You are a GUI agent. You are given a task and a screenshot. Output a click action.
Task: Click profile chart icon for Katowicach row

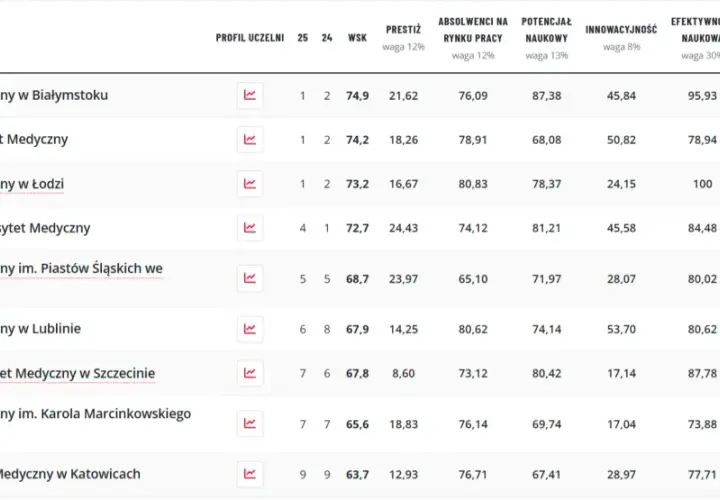tap(250, 474)
